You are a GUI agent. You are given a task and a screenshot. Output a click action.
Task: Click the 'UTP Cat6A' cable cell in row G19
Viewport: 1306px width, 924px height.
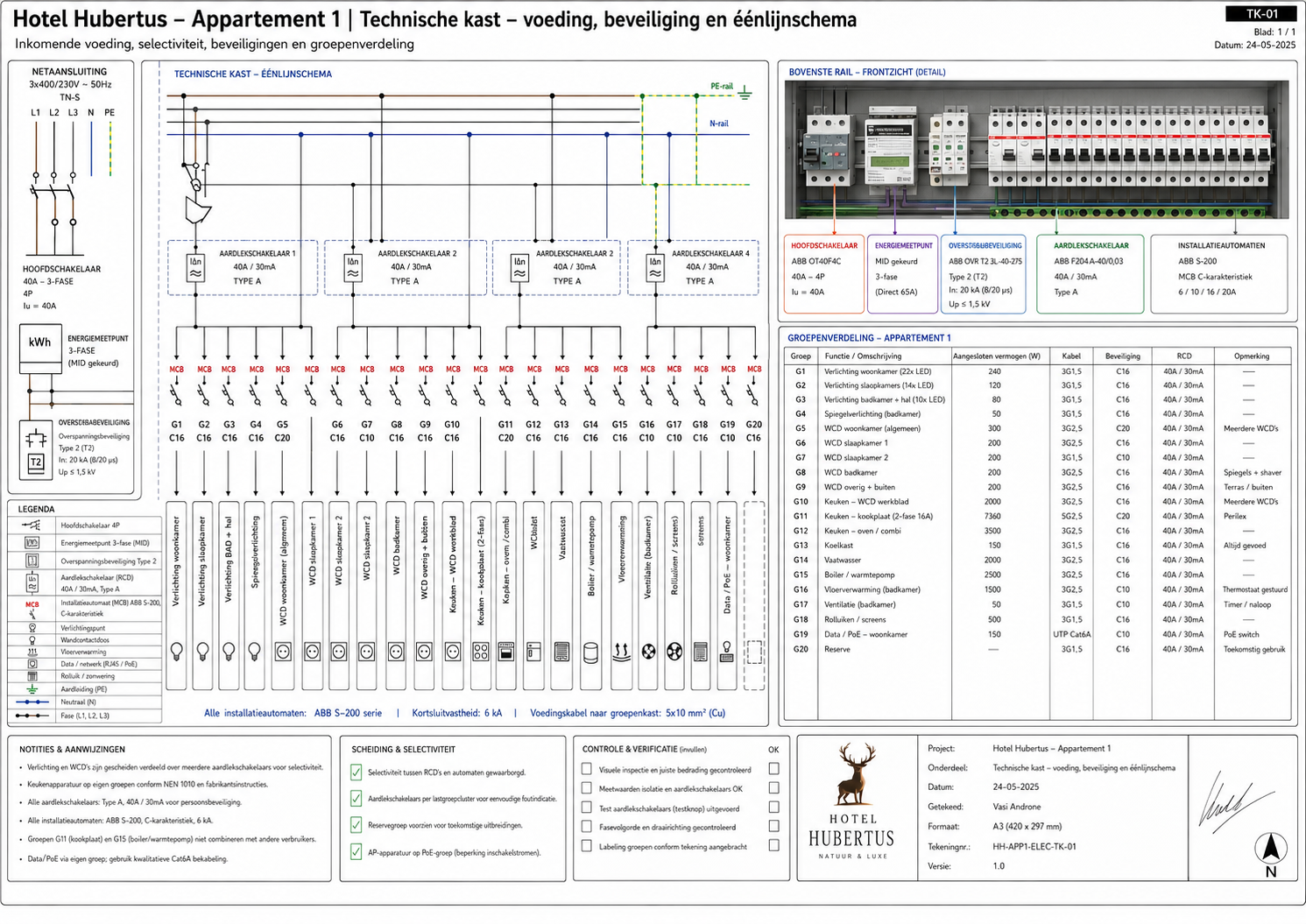[x=1071, y=634]
